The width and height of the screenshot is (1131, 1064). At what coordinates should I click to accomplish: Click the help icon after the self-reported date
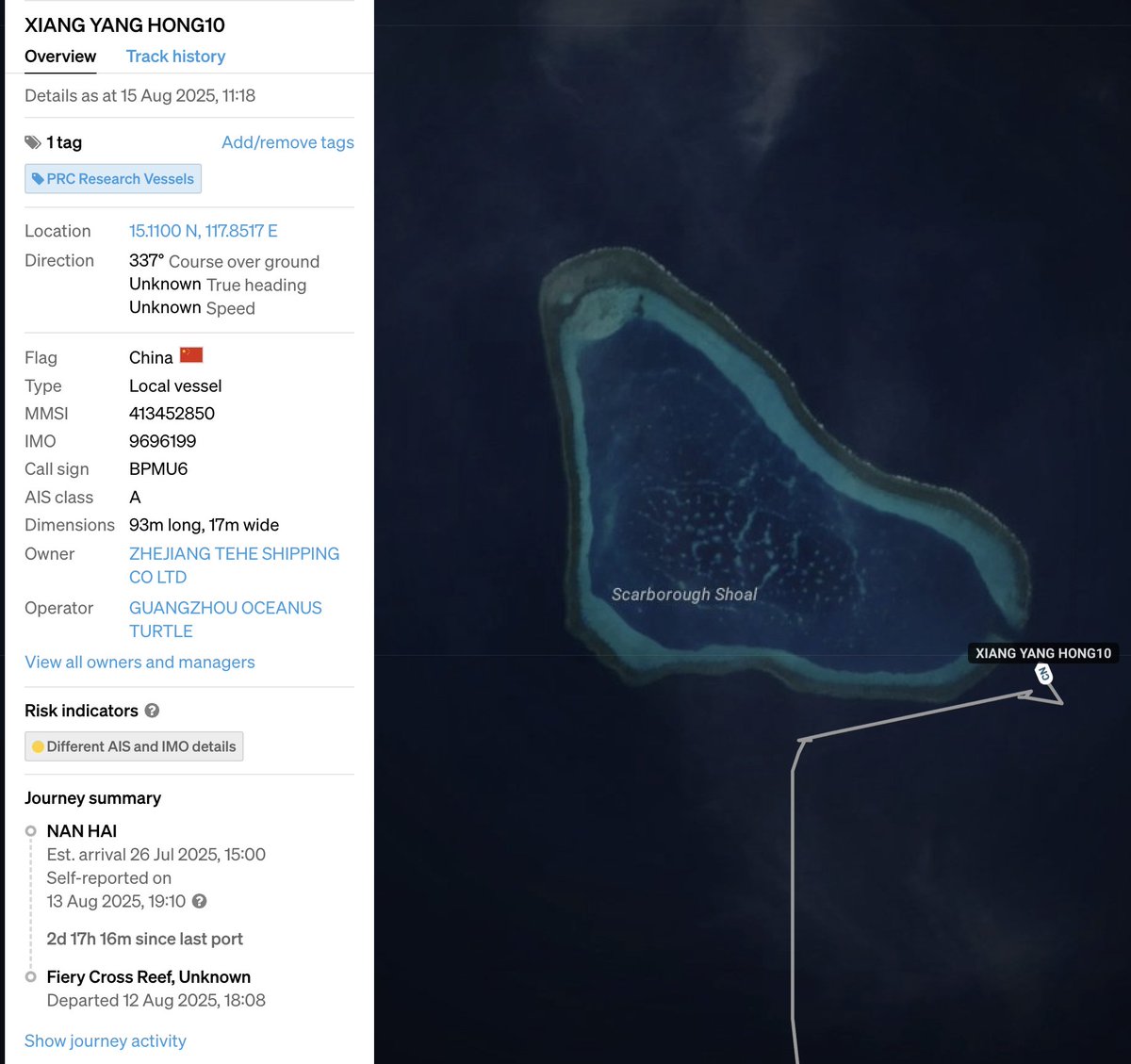(199, 901)
